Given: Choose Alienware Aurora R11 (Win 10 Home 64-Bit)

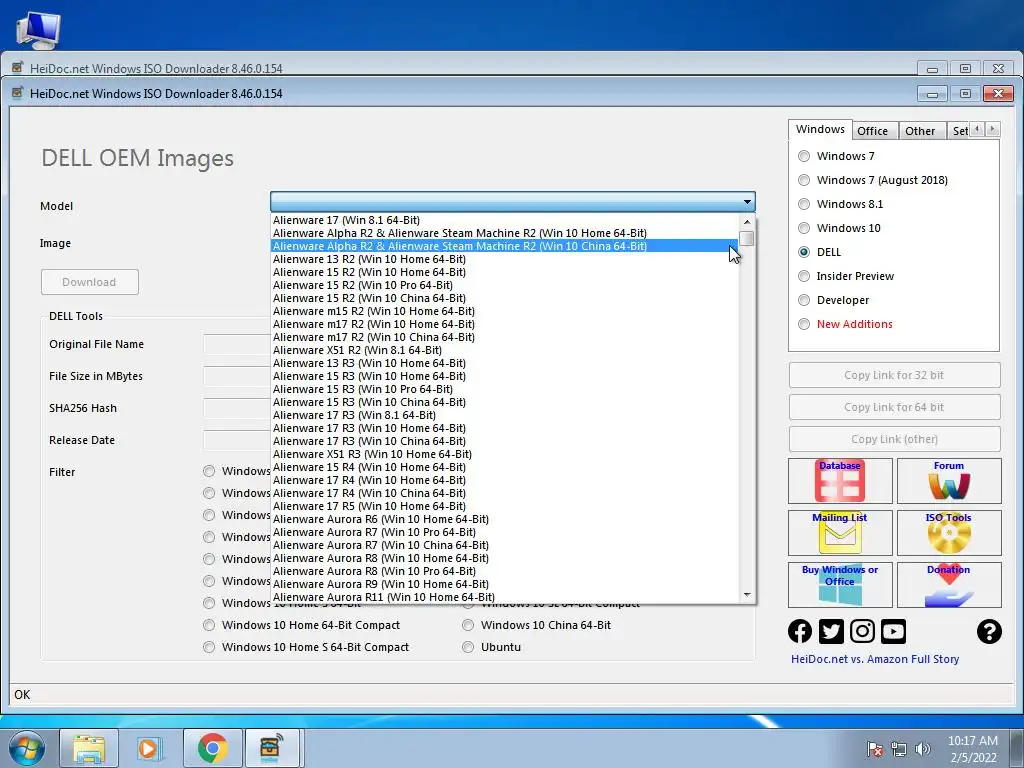Looking at the screenshot, I should click(x=504, y=597).
